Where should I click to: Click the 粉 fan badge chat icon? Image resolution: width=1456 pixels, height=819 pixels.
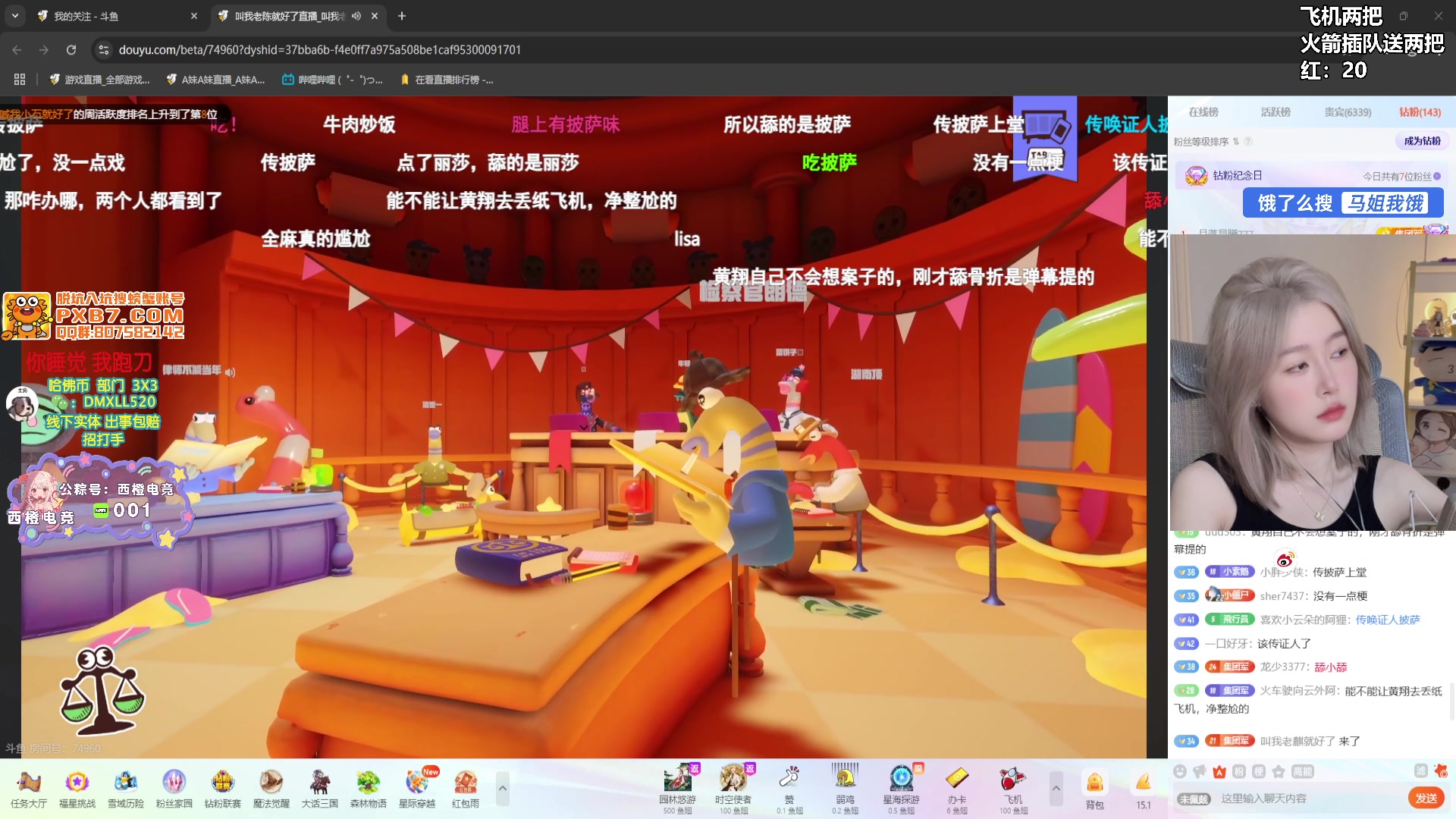1239,771
